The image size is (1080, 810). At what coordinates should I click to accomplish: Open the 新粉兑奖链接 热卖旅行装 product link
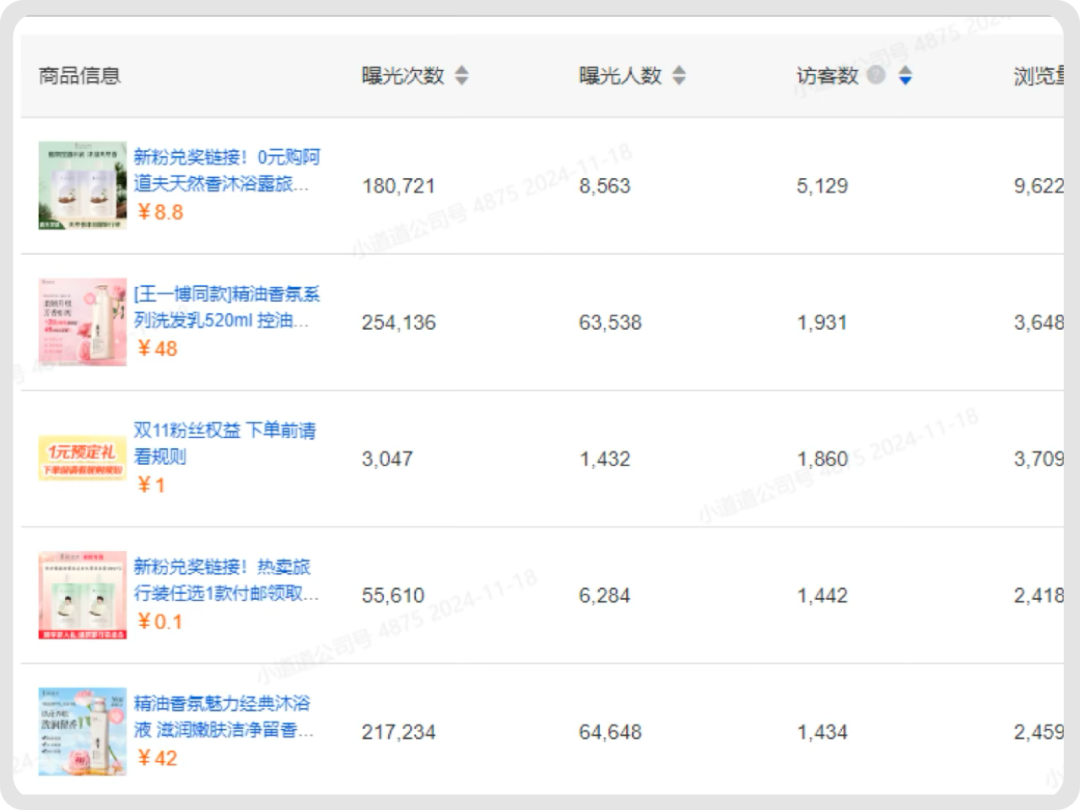(226, 581)
